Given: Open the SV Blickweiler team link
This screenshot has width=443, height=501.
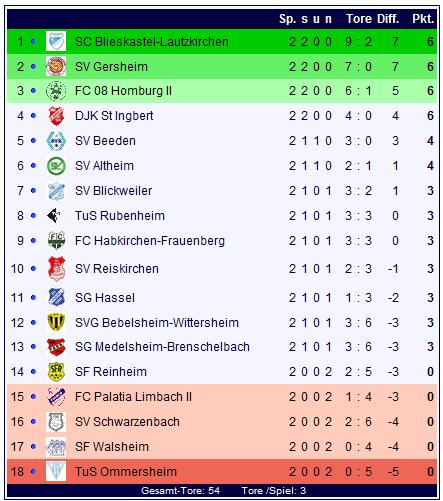Looking at the screenshot, I should point(113,191).
